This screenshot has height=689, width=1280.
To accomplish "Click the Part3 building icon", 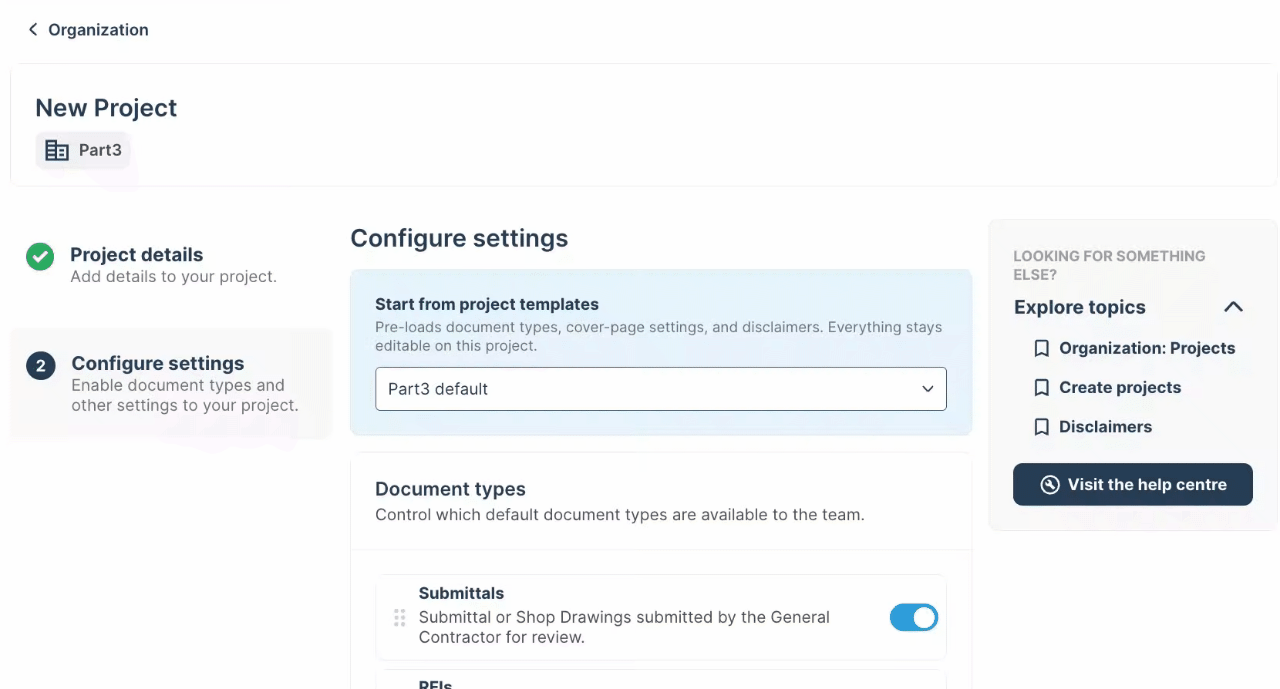I will coord(57,151).
